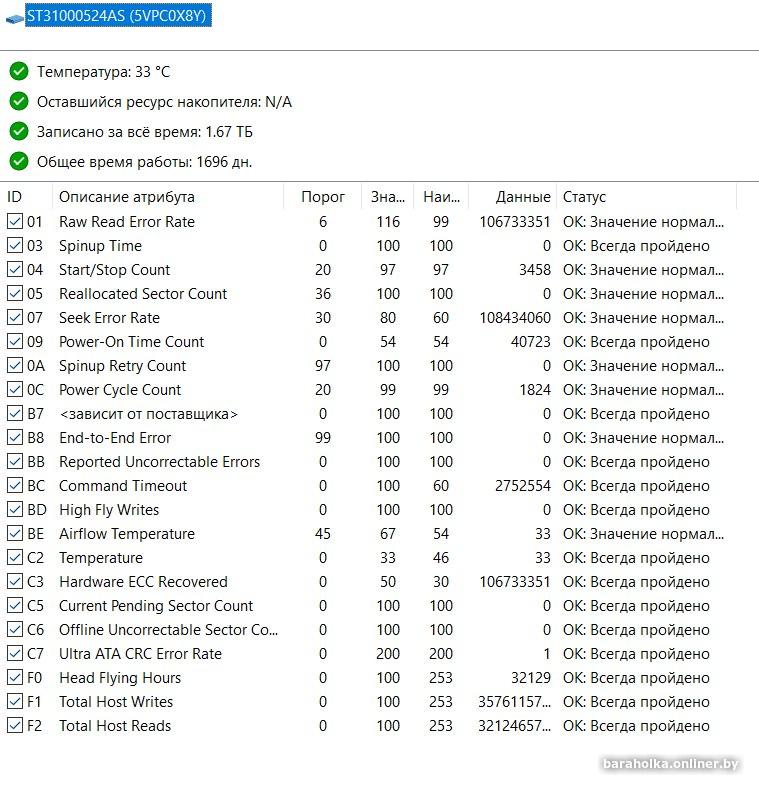Uncheck the F1 Total Host Writes checkbox
Image resolution: width=759 pixels, height=785 pixels.
(x=15, y=702)
